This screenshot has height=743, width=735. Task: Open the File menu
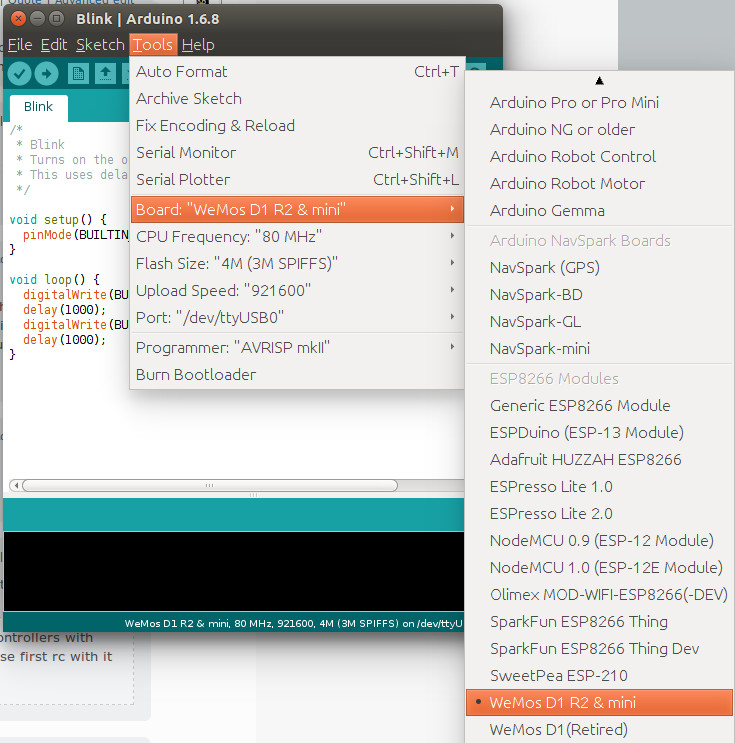tap(20, 45)
